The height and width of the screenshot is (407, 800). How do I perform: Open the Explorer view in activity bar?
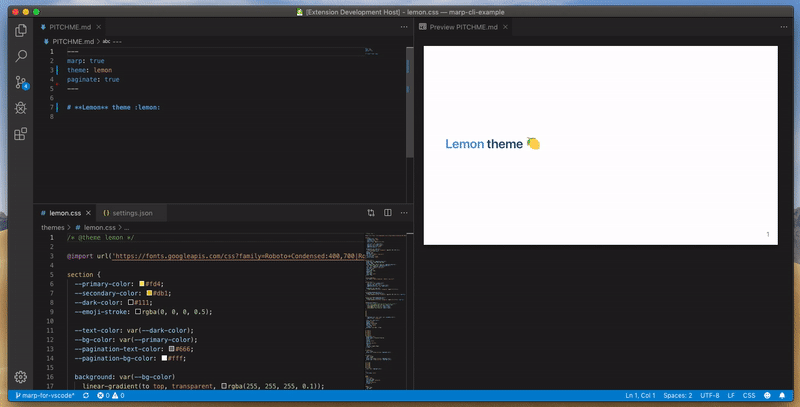coord(20,32)
